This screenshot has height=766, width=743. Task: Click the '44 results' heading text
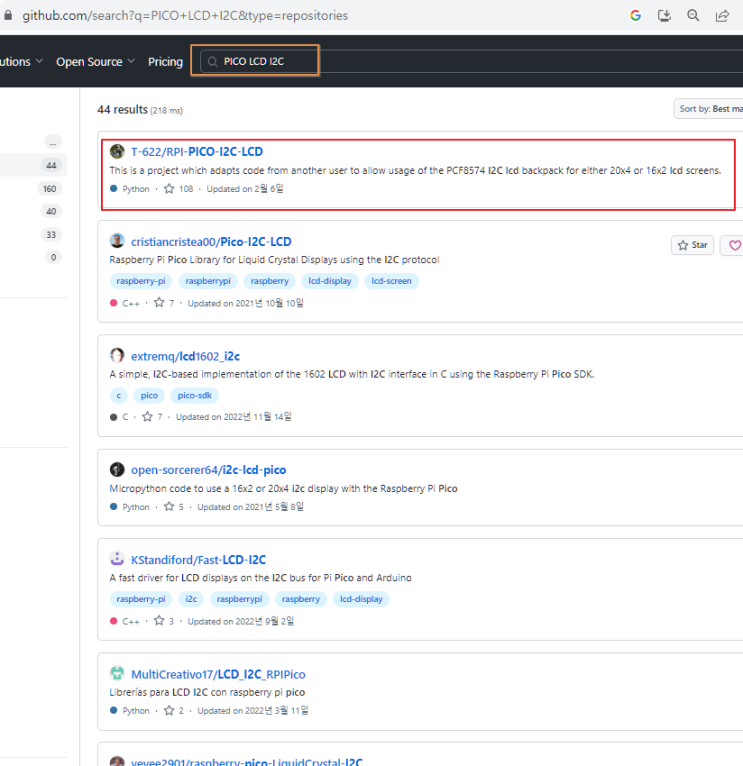pyautogui.click(x=122, y=109)
